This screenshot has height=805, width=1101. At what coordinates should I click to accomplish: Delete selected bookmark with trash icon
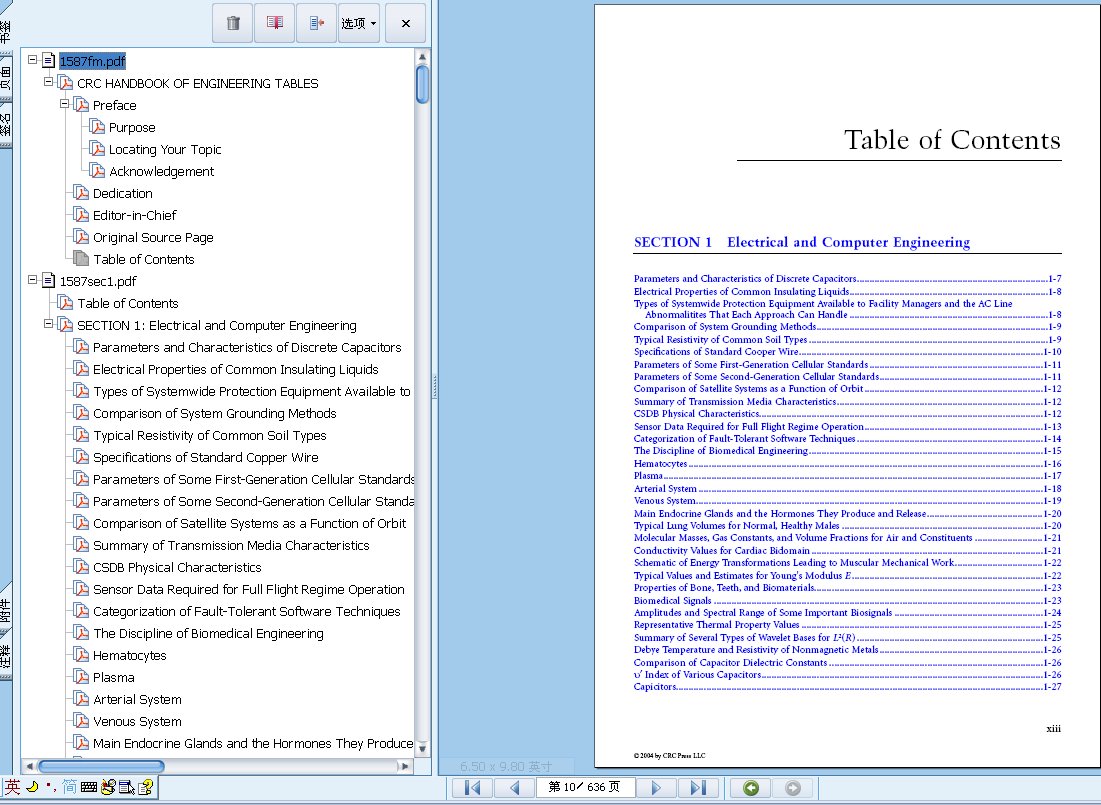tap(232, 23)
